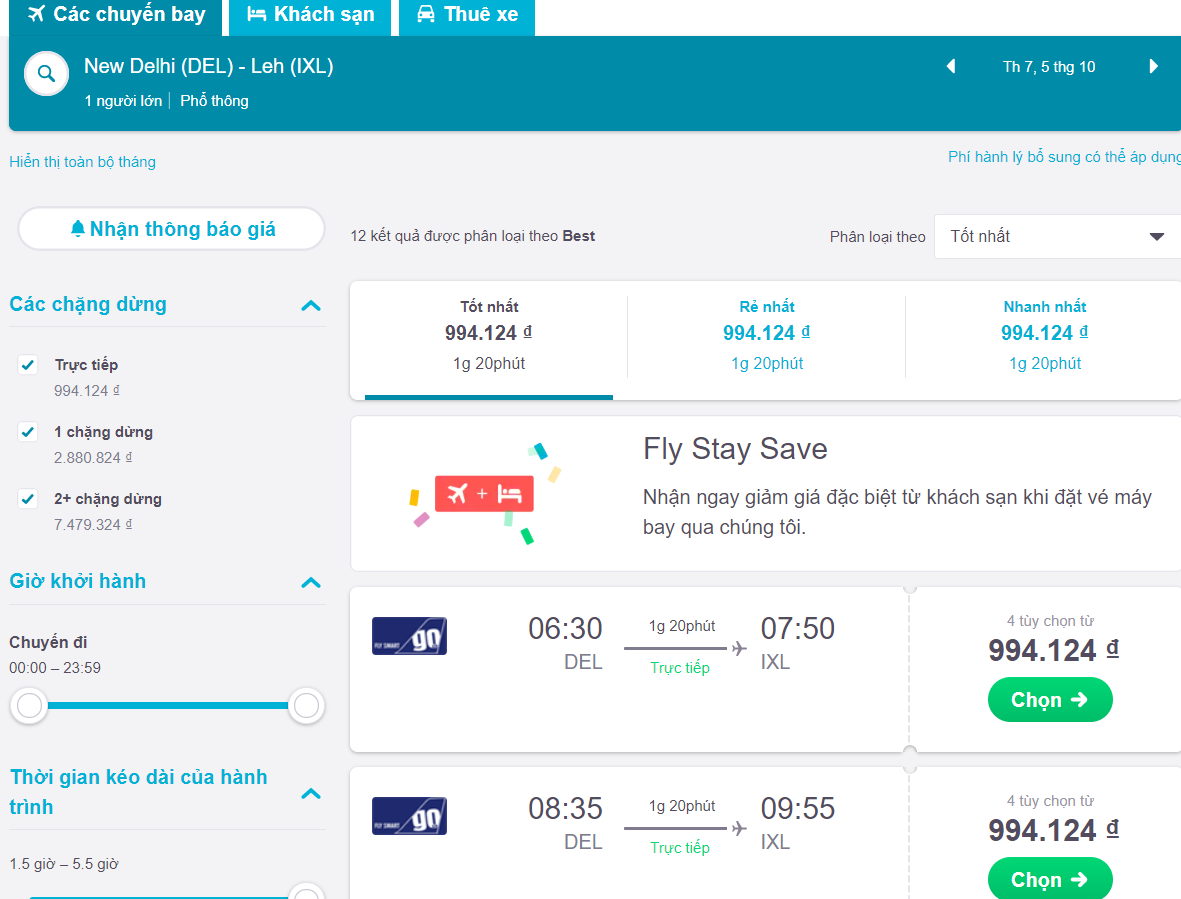Click the Fly Stay Save promo icon

coord(484,493)
